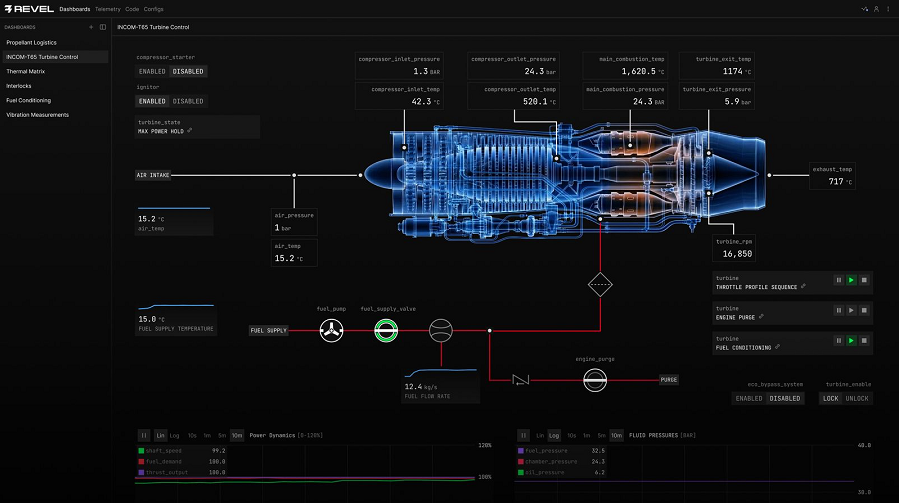Set ignitor to DISABLED
The width and height of the screenshot is (899, 503).
[188, 101]
